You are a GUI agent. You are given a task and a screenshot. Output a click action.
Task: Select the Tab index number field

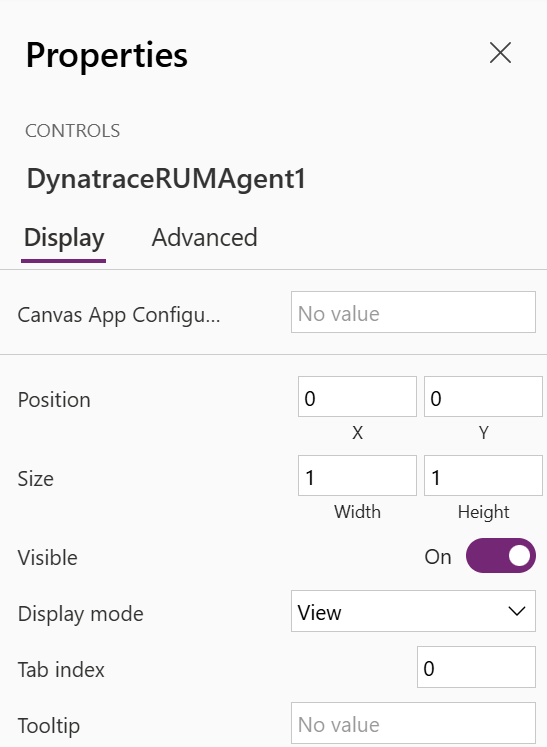[476, 667]
